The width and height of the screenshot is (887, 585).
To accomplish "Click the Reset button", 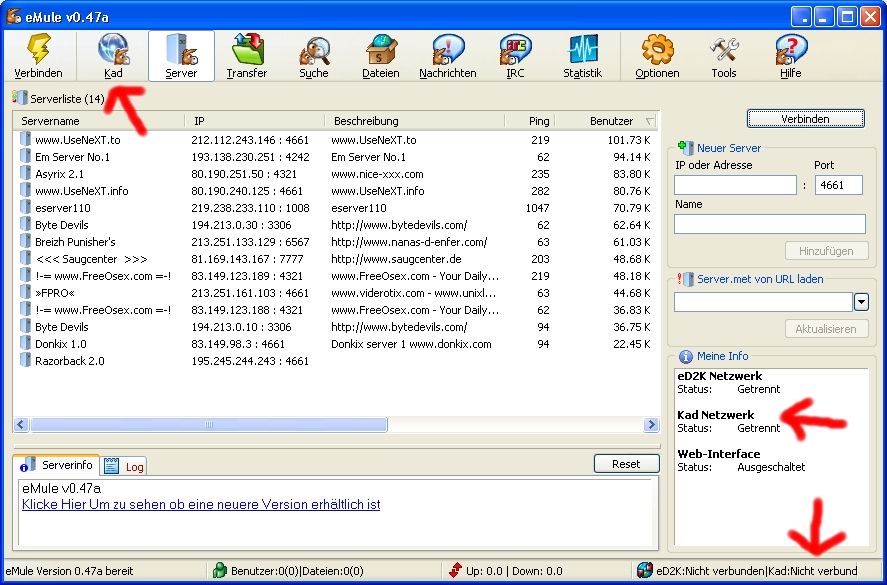I will [626, 464].
